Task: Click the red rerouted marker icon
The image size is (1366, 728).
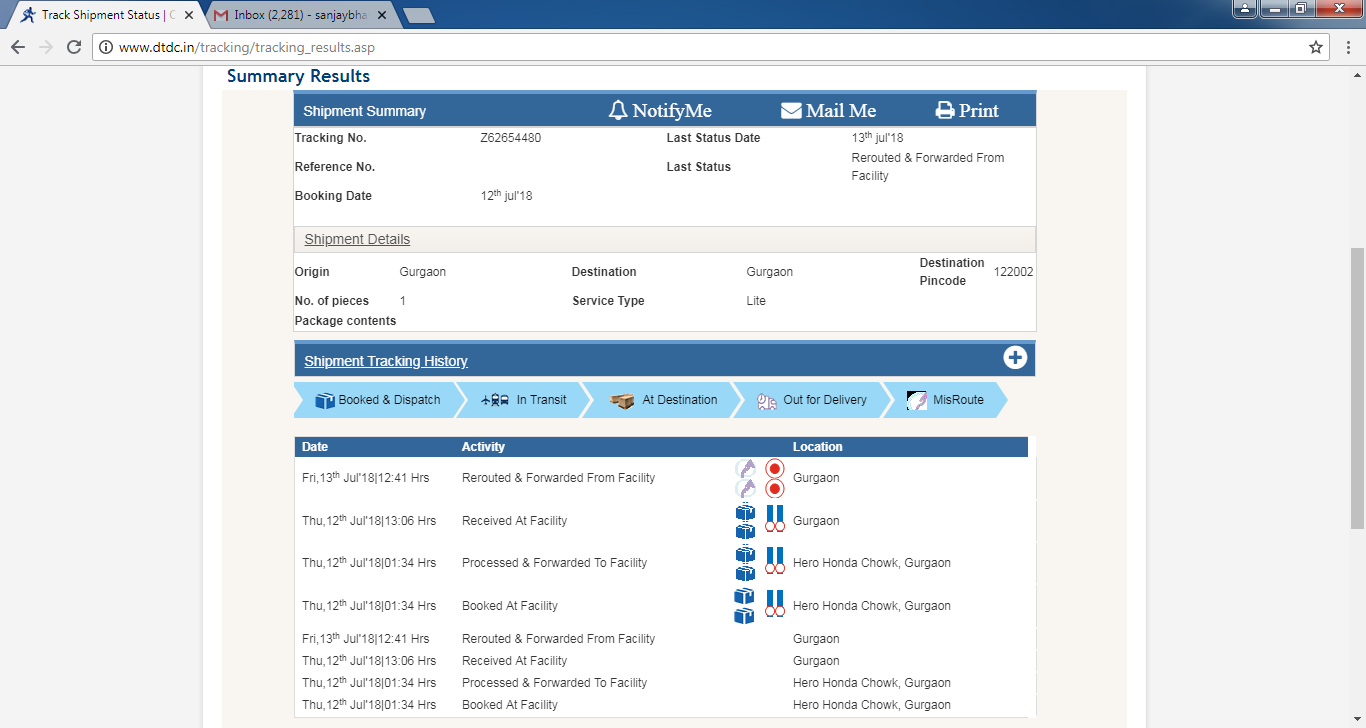Action: tap(774, 469)
